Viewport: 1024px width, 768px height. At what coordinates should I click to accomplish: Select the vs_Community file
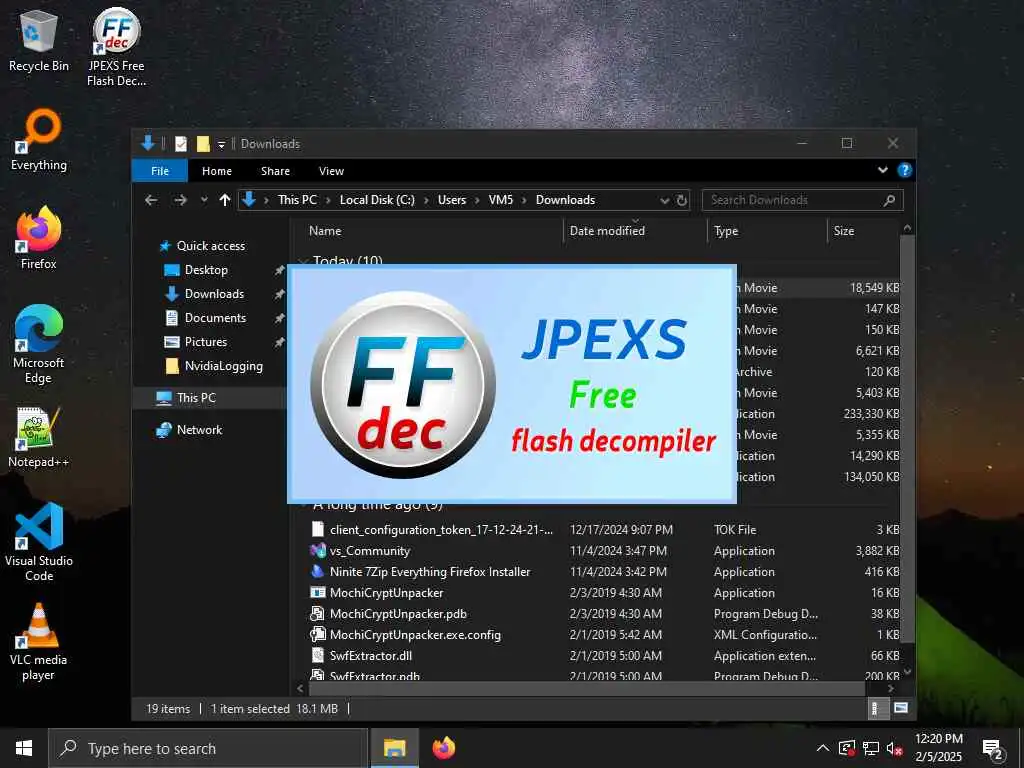pyautogui.click(x=370, y=551)
